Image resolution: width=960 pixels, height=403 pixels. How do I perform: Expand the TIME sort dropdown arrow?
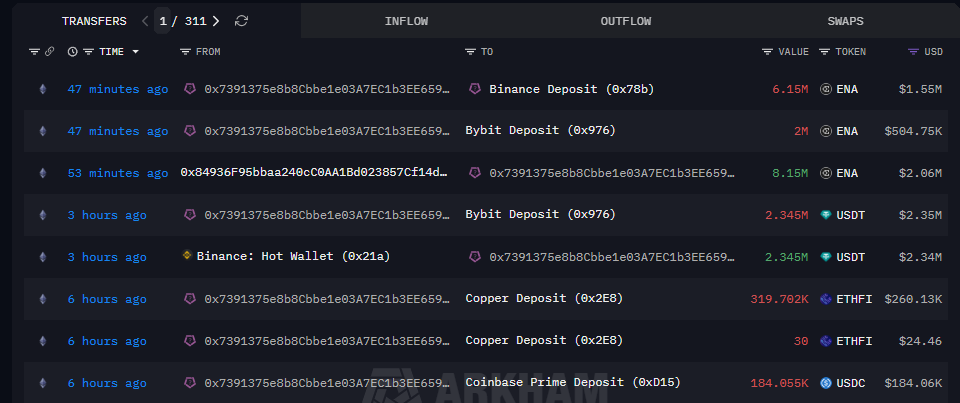pyautogui.click(x=135, y=51)
